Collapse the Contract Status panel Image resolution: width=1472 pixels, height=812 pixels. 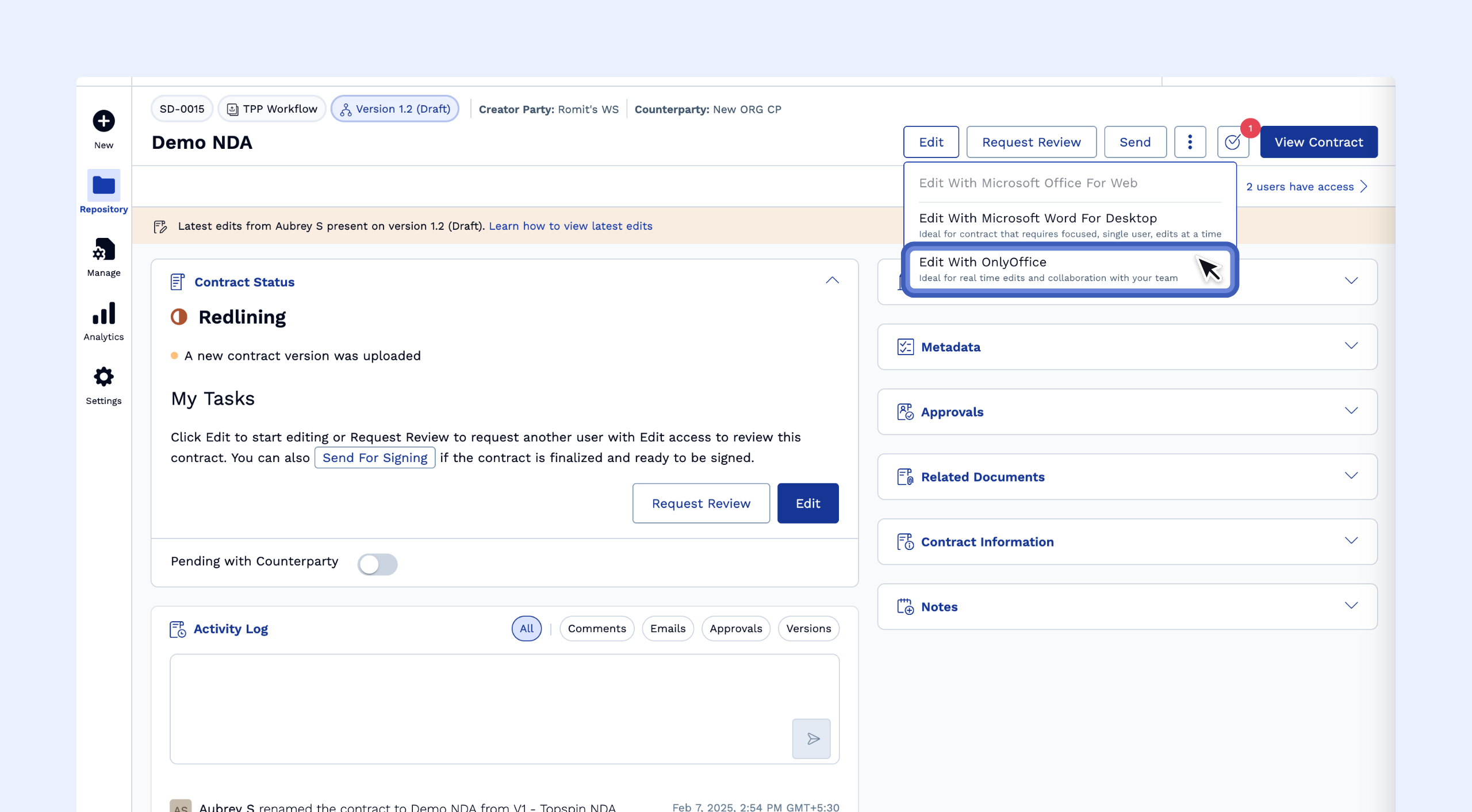pyautogui.click(x=832, y=281)
